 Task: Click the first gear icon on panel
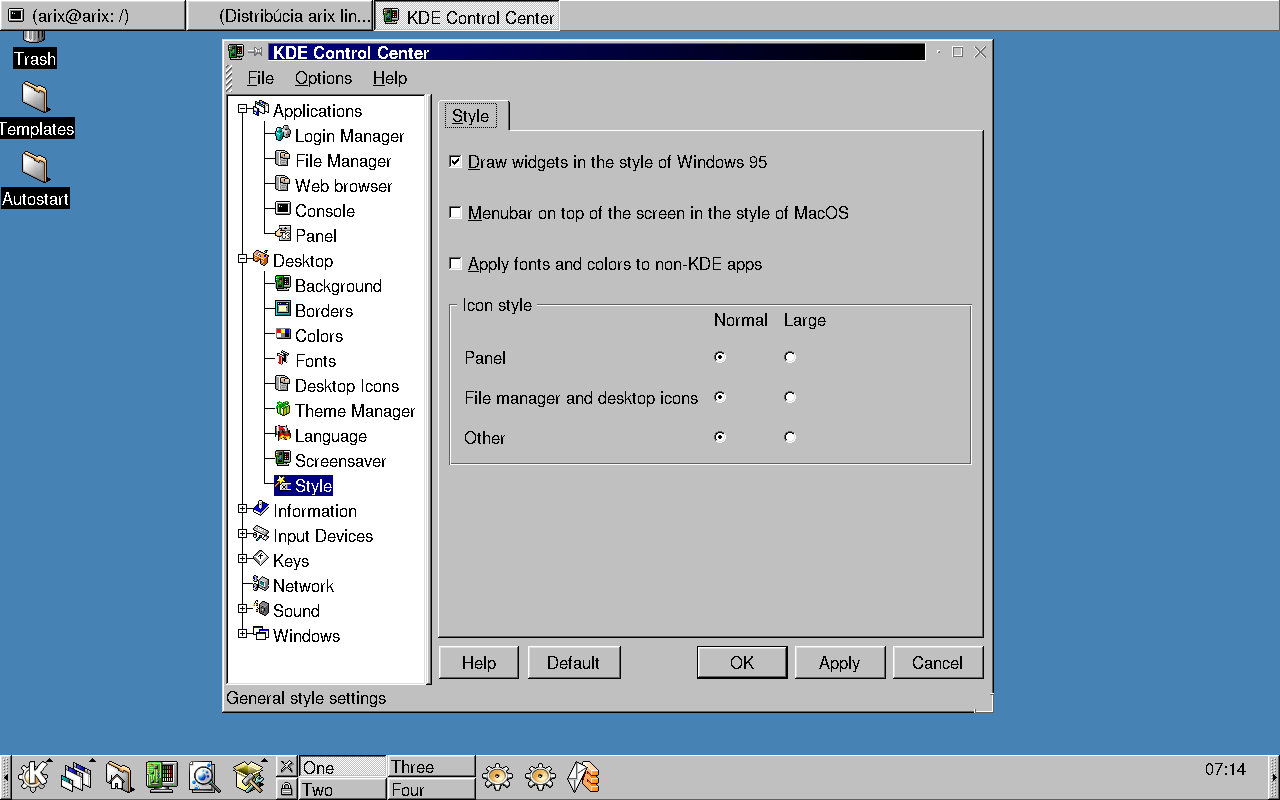click(x=497, y=776)
